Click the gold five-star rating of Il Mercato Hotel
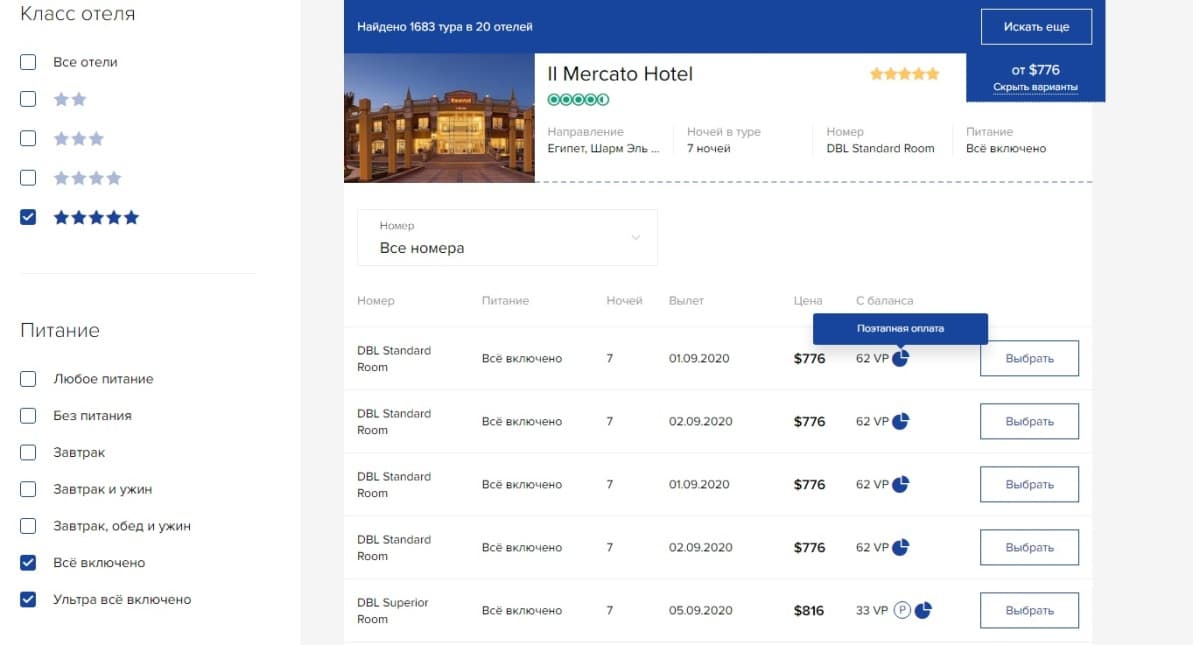 click(905, 74)
